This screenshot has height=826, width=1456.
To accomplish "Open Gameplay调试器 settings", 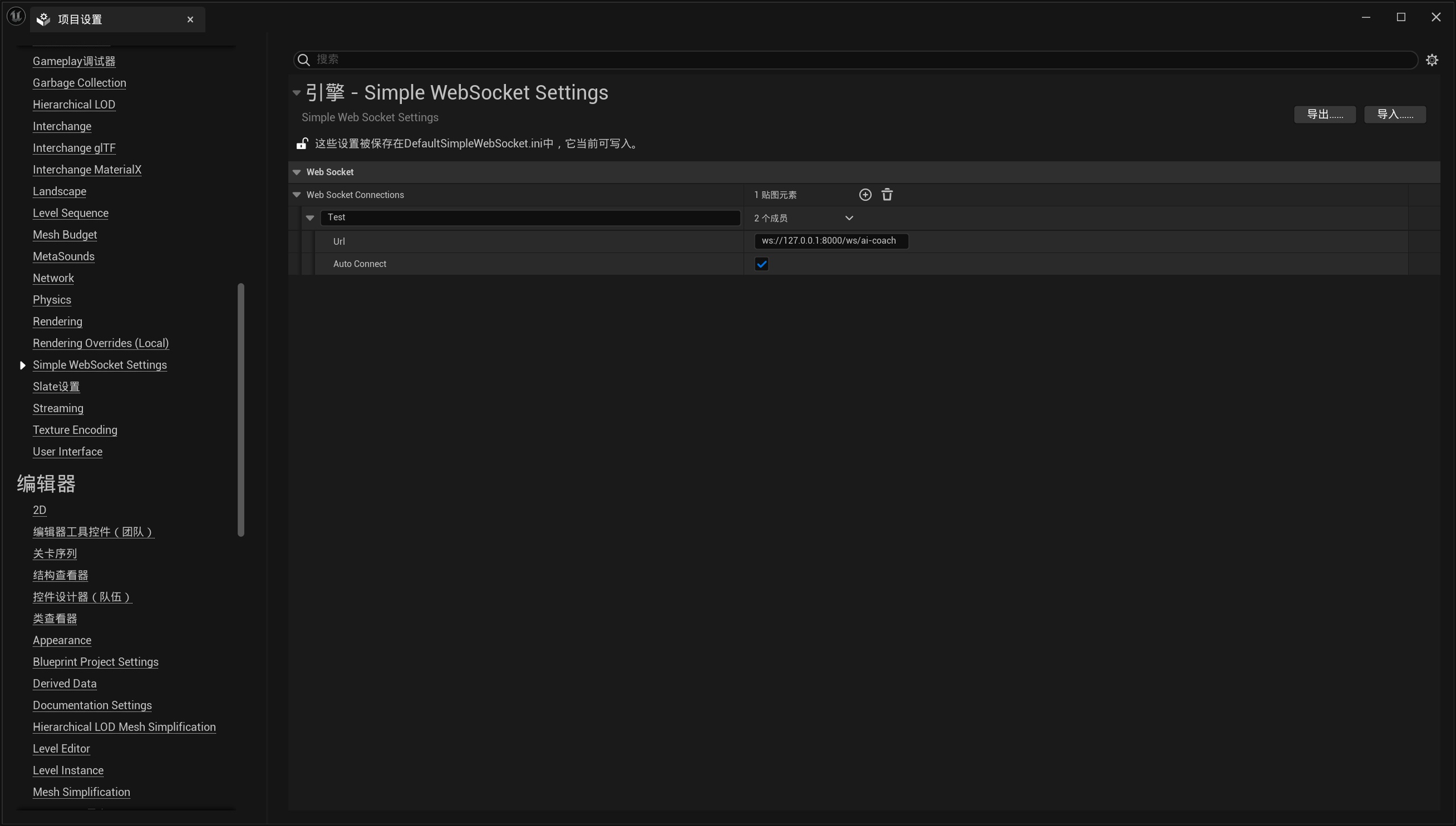I will [x=74, y=61].
